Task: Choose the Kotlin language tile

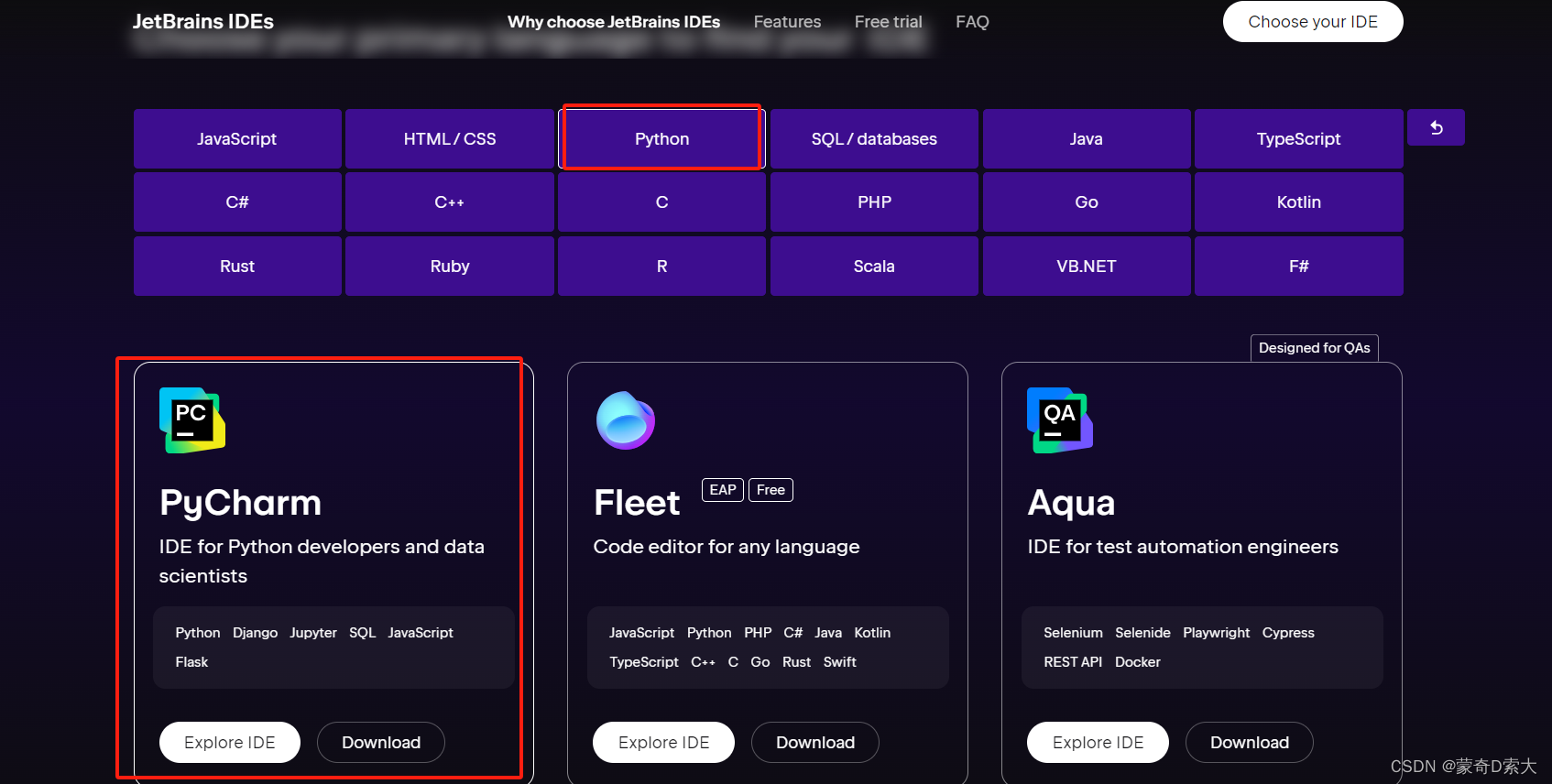Action: pyautogui.click(x=1299, y=202)
